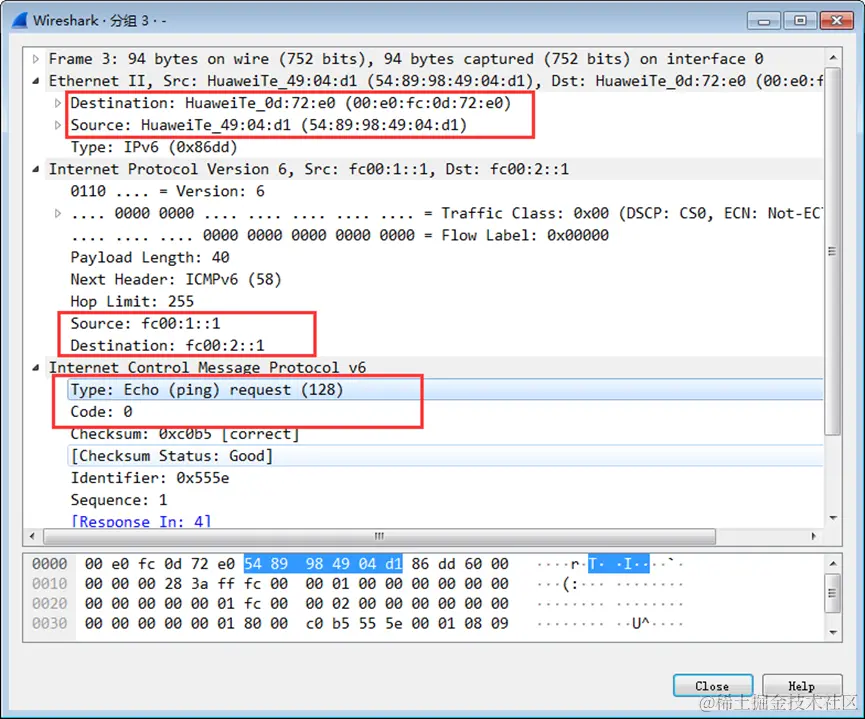
Task: Collapse Internet Control Message Protocol v6 section
Action: (36, 368)
